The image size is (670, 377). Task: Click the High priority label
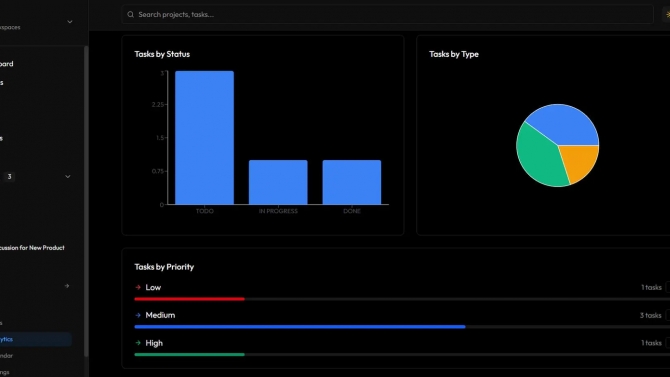[x=154, y=343]
